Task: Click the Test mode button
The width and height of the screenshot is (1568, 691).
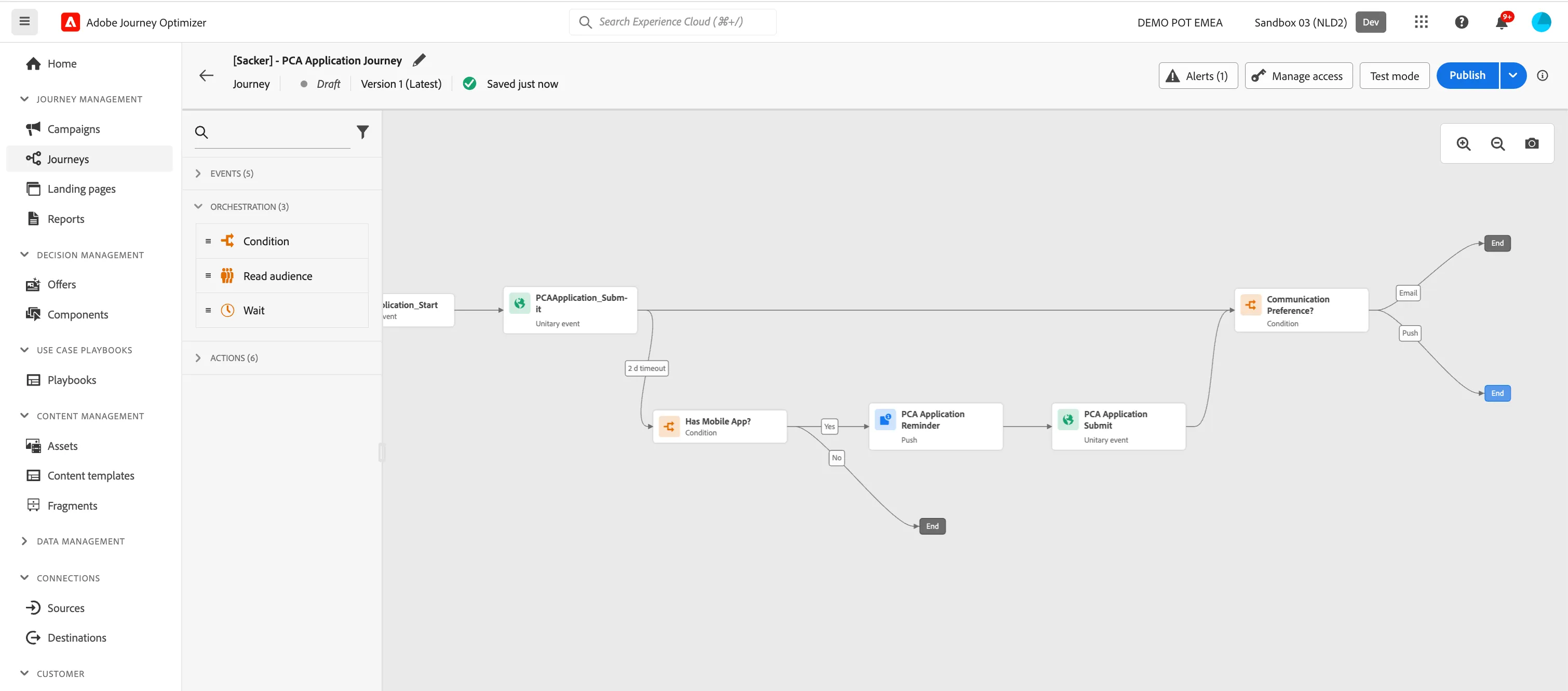Action: pos(1394,75)
